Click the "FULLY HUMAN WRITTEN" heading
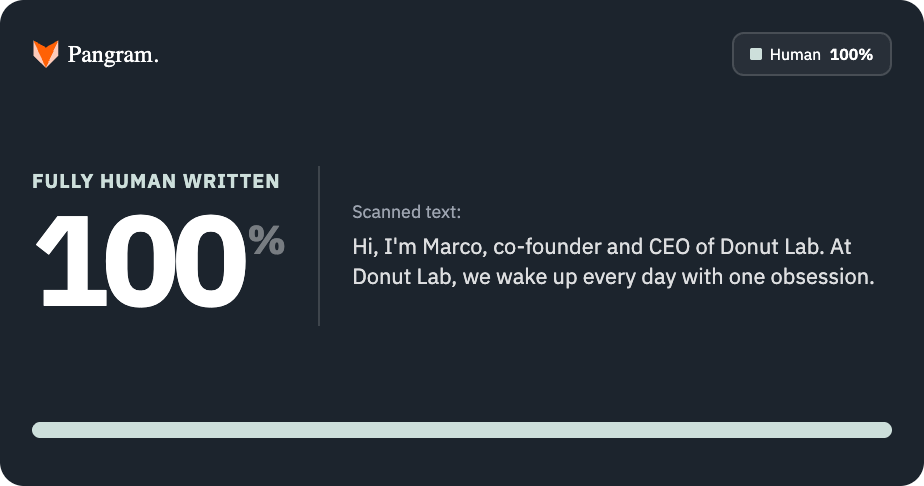Screen dimensions: 924x486 tap(156, 181)
